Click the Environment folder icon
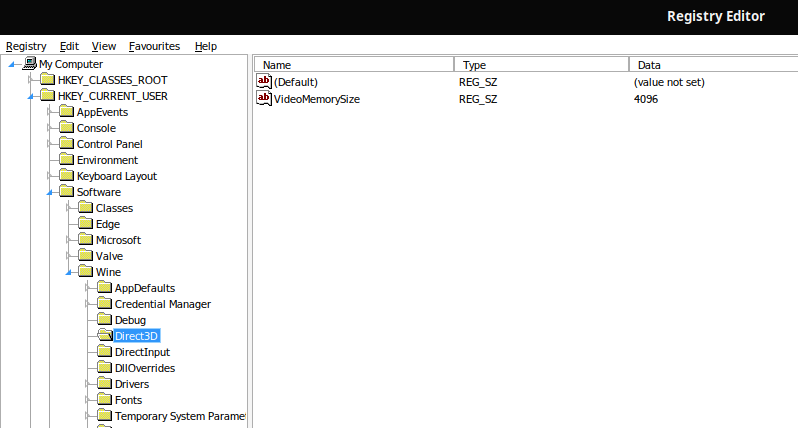This screenshot has width=798, height=428. [x=66, y=159]
